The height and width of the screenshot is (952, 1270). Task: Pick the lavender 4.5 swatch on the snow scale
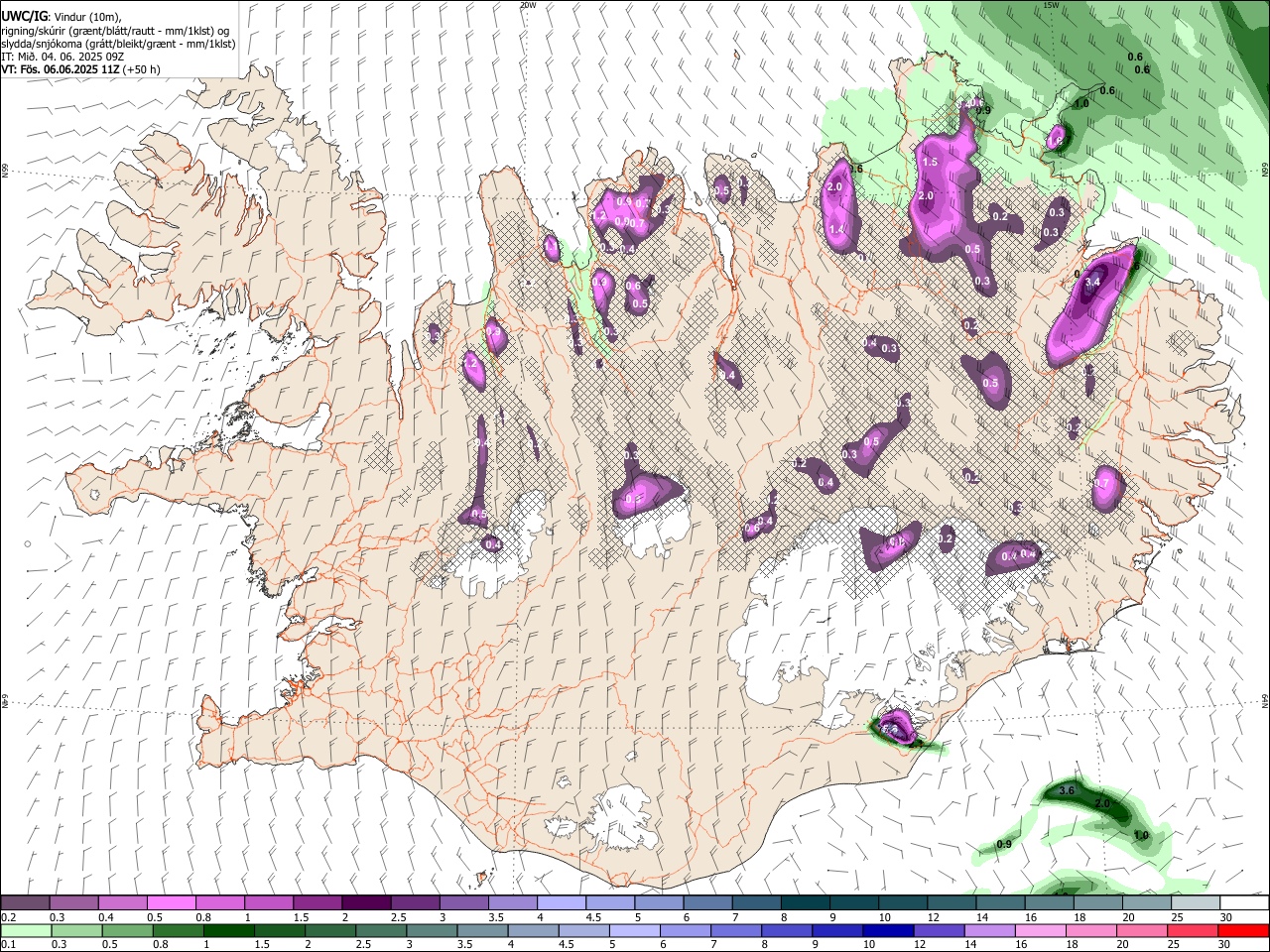[609, 902]
